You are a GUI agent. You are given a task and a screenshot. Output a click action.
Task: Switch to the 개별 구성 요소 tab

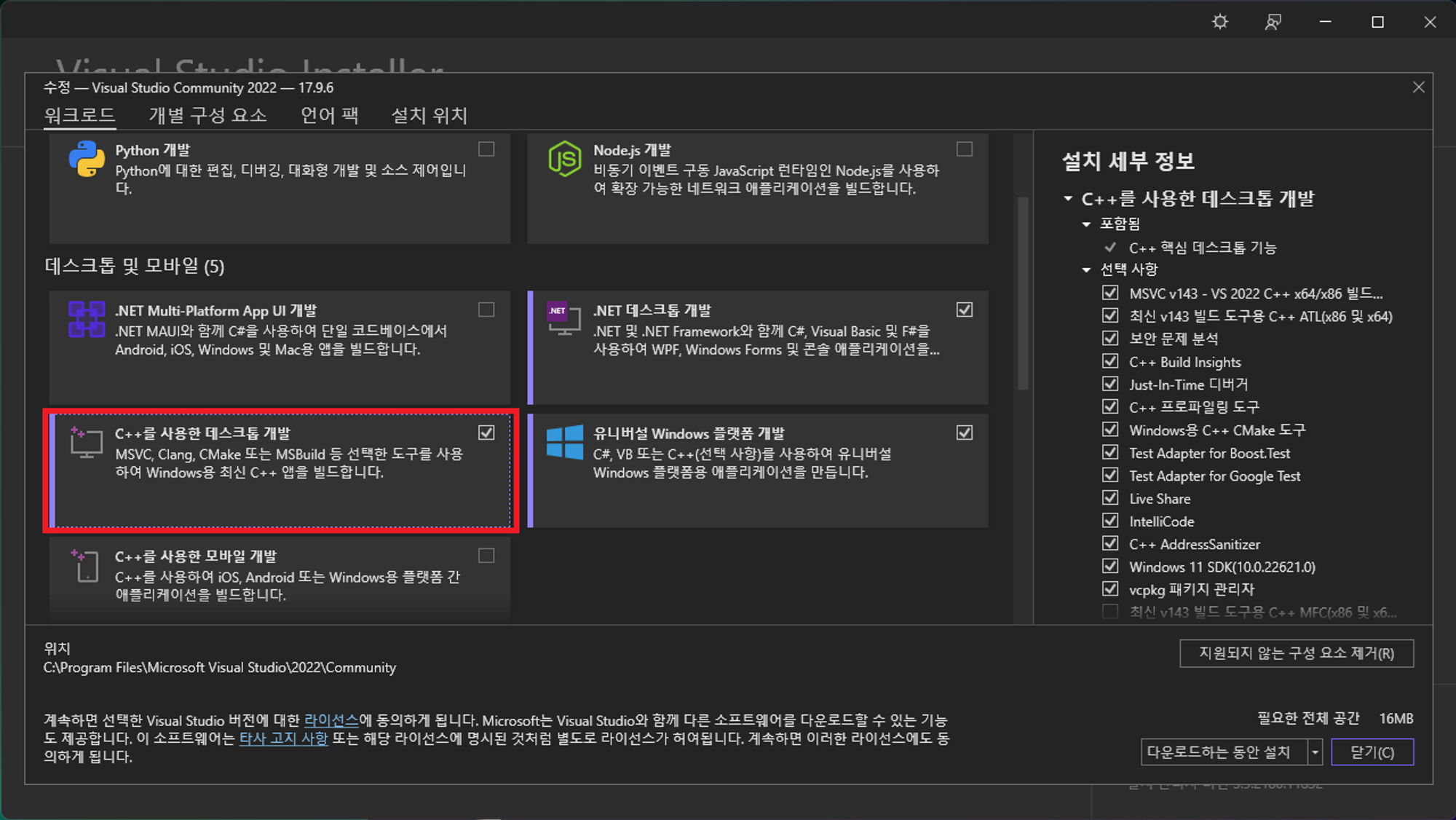point(207,115)
